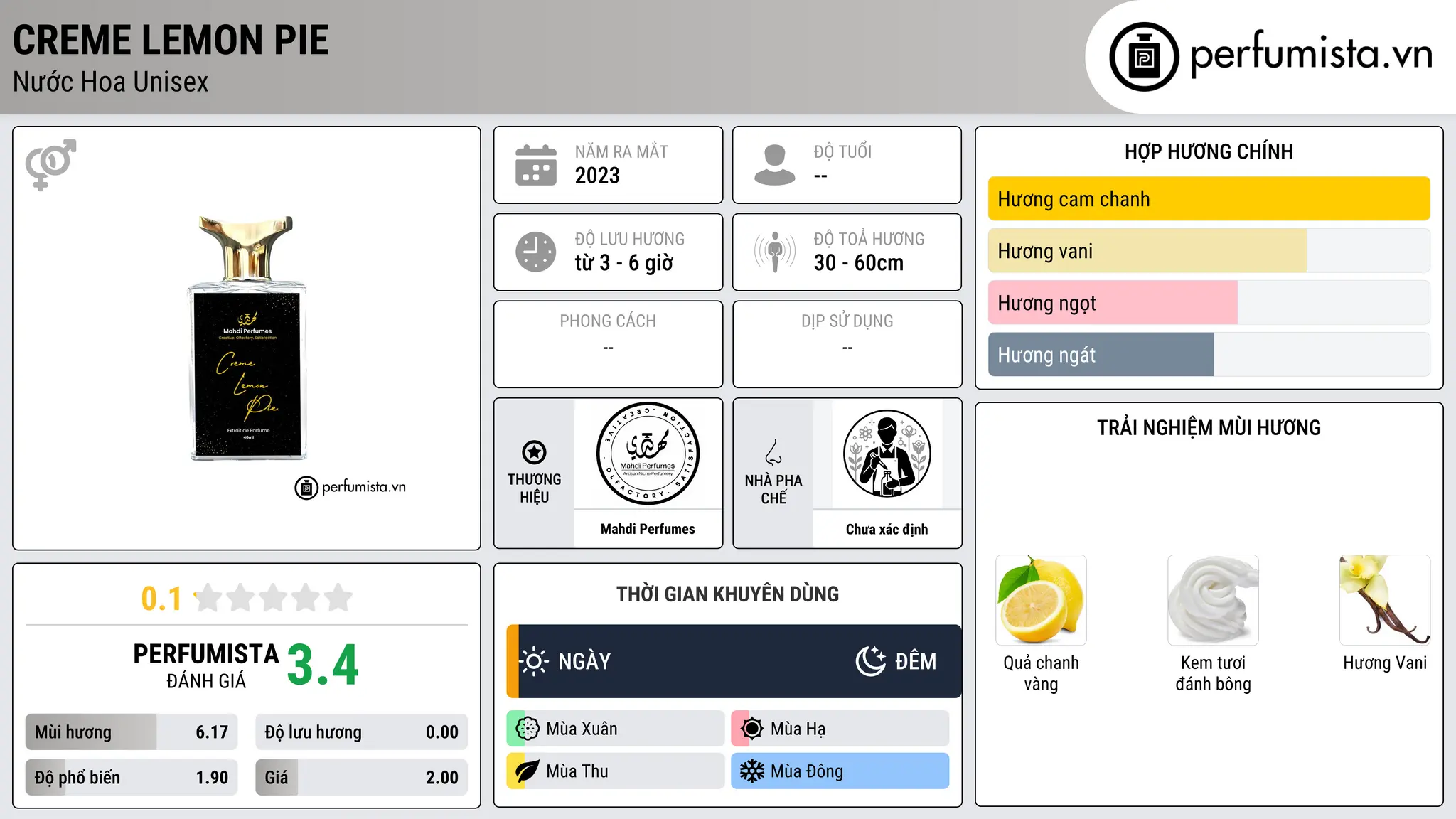This screenshot has height=819, width=1456.
Task: Select the Quả chanh vàng lemon image
Action: click(1041, 600)
